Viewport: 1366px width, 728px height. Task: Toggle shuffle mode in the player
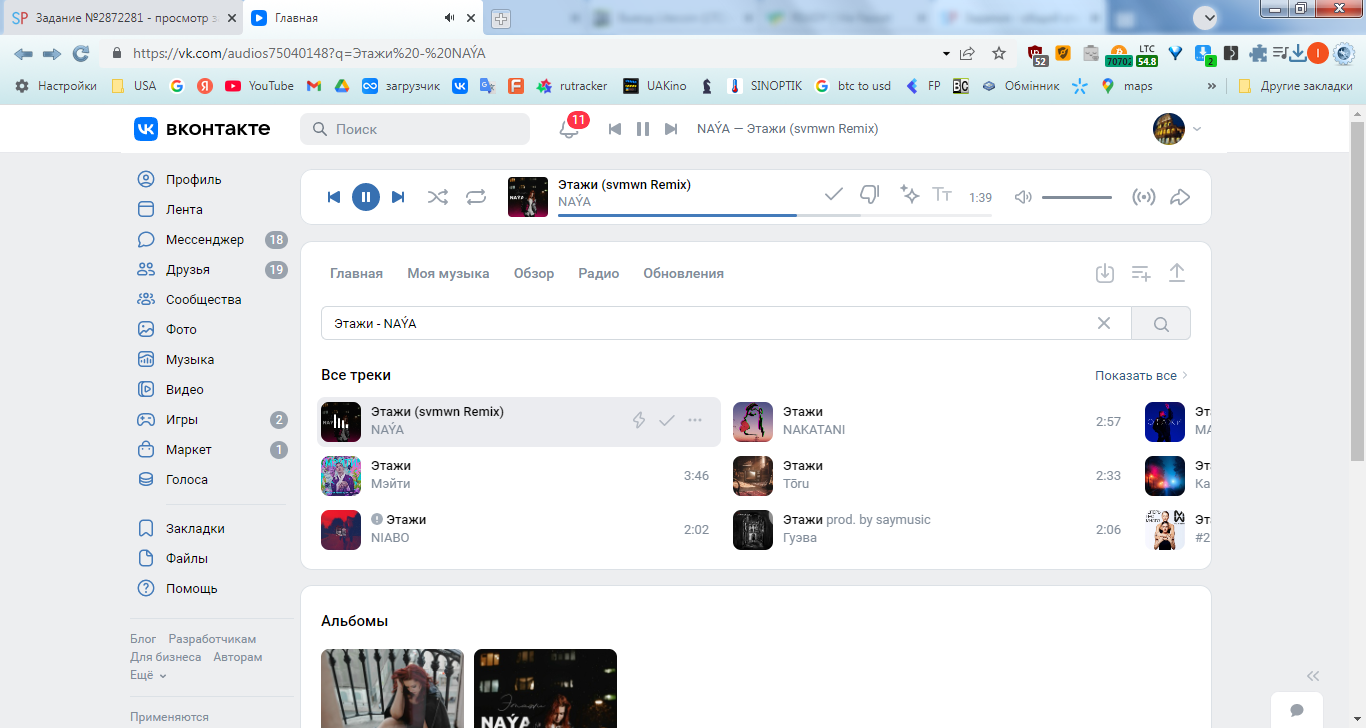point(438,197)
